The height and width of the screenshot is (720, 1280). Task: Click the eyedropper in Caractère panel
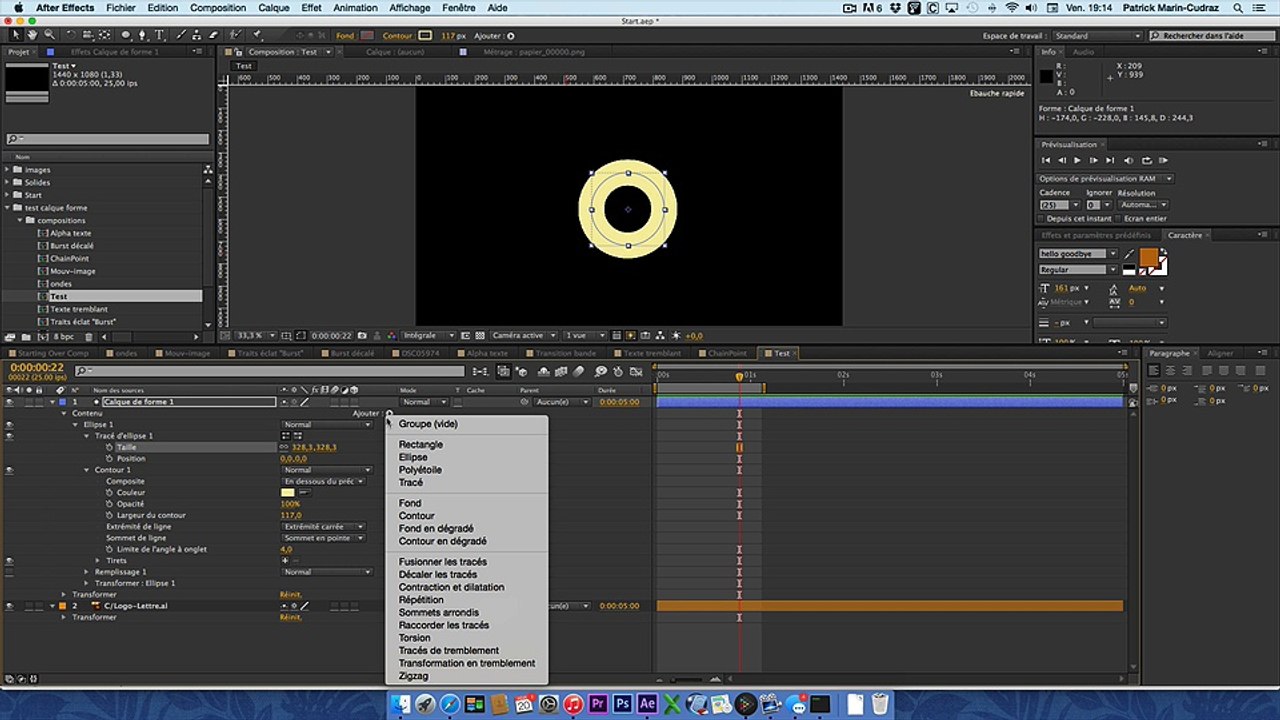(1128, 255)
